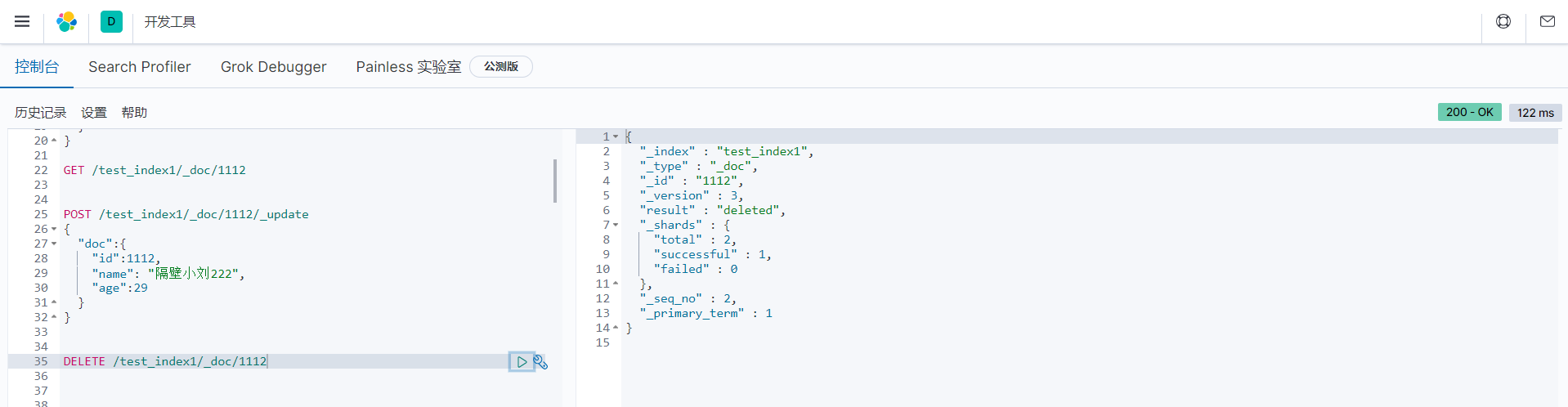This screenshot has width=1568, height=407.
Task: Click the Elastic logo icon
Action: (x=67, y=21)
